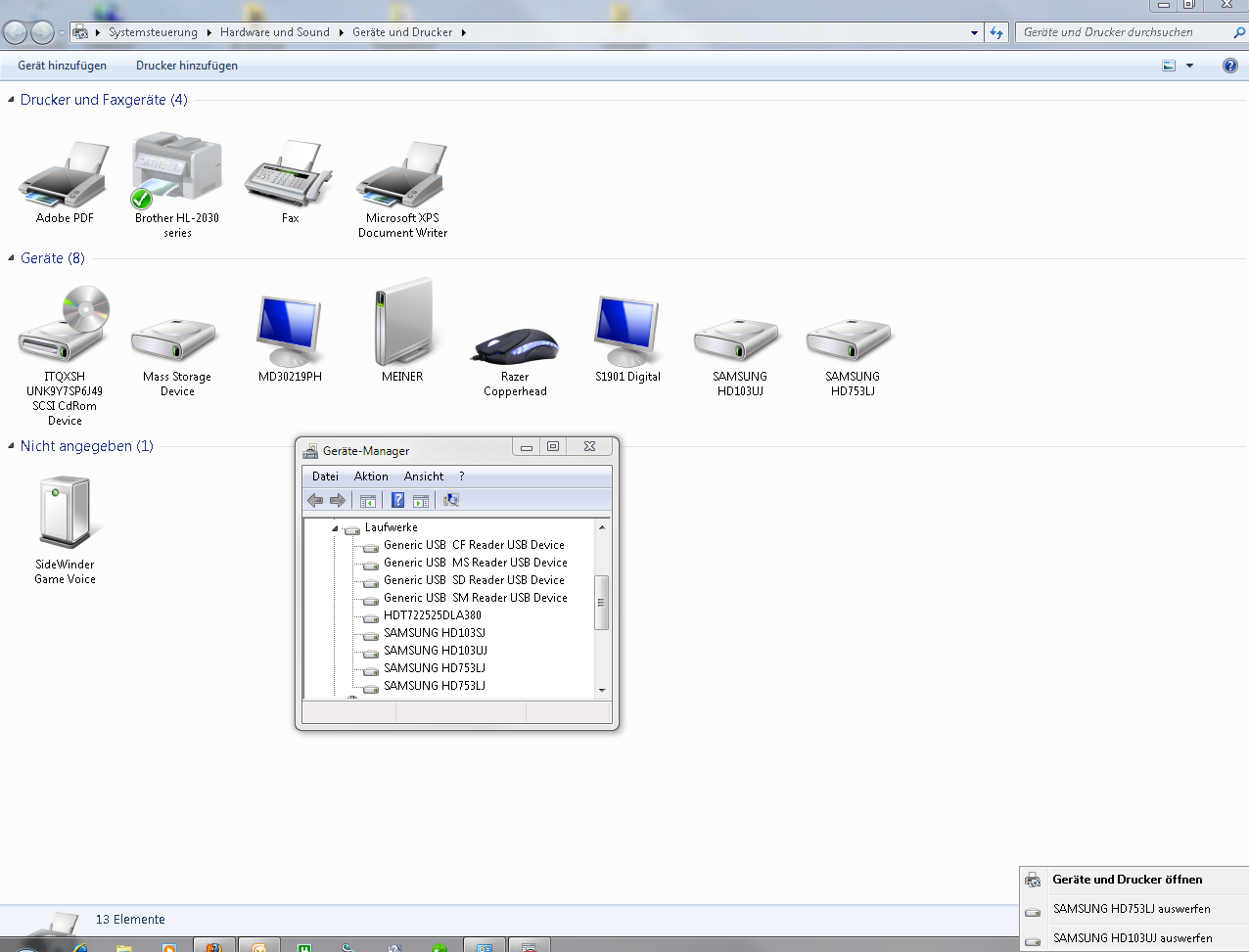Change the view using the view icon
This screenshot has height=952, width=1249.
[1169, 66]
